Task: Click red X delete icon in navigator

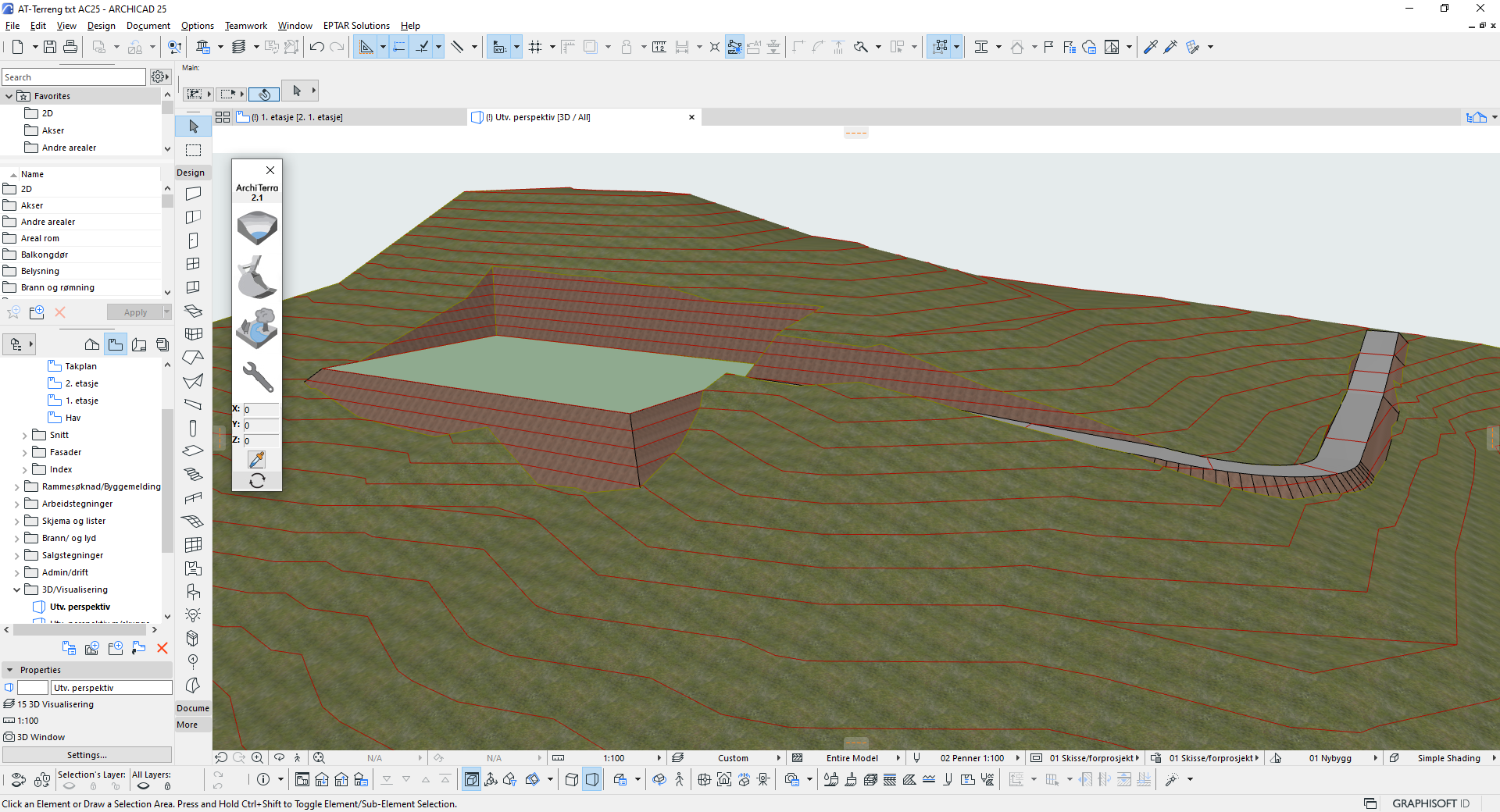Action: click(162, 648)
